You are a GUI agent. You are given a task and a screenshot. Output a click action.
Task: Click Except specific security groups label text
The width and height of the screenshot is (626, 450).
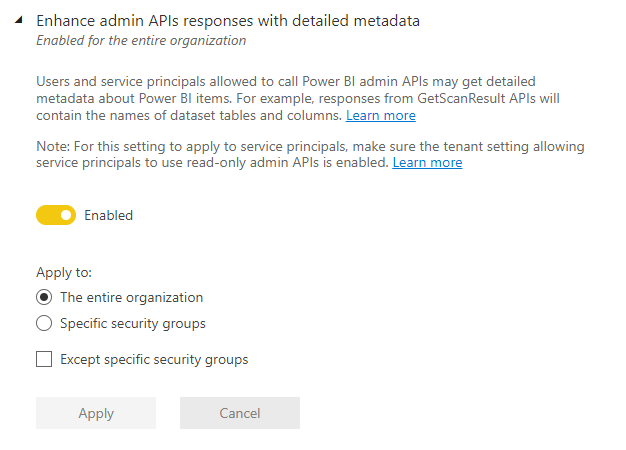154,359
